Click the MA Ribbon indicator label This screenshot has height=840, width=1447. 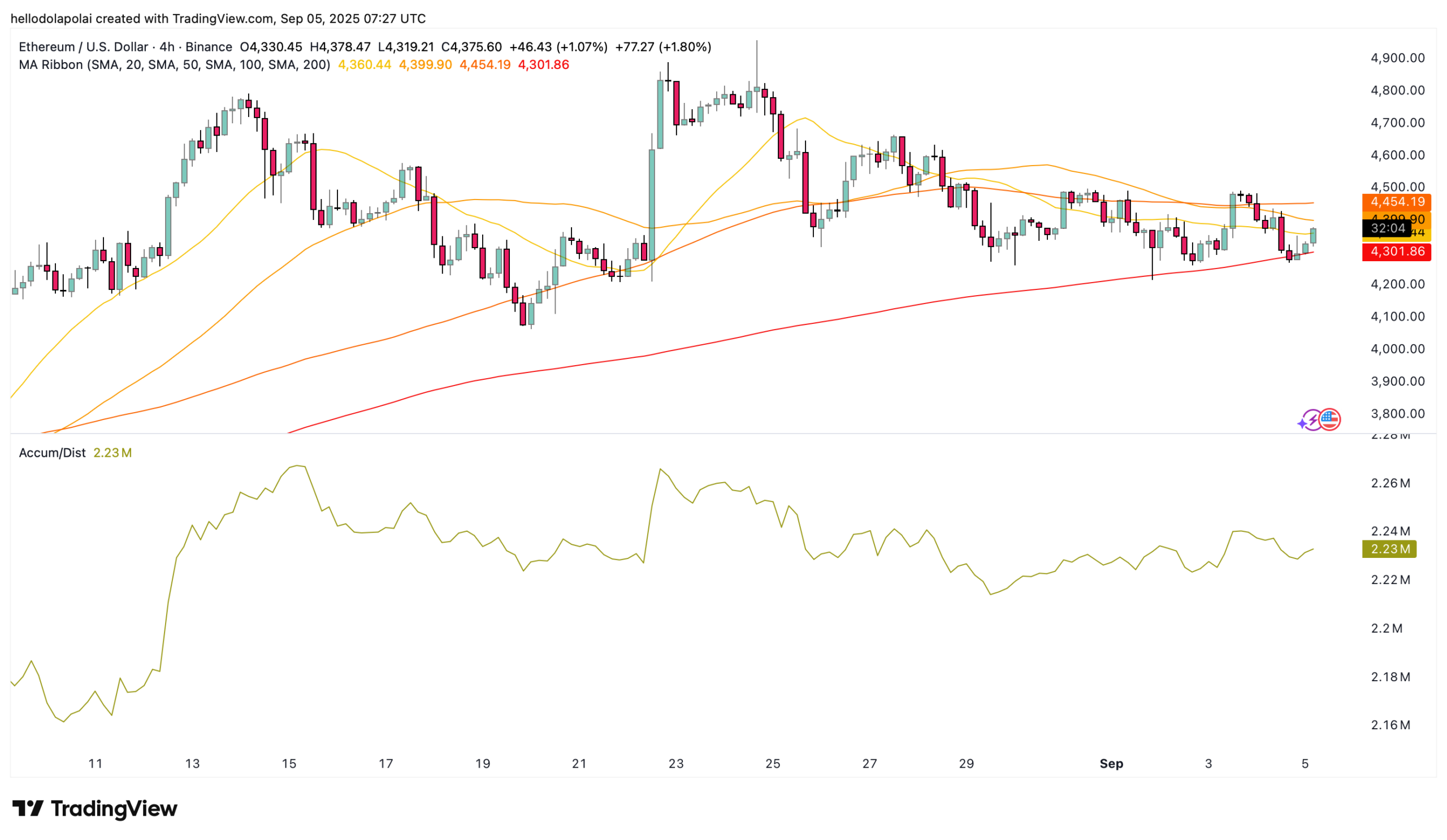click(x=175, y=65)
